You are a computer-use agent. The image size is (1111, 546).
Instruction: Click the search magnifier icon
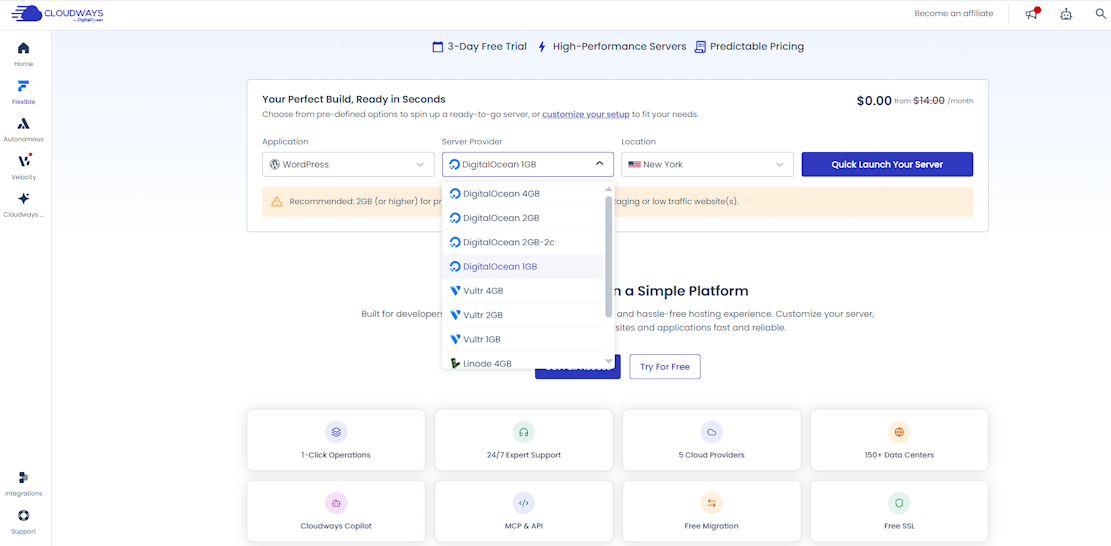tap(1100, 13)
